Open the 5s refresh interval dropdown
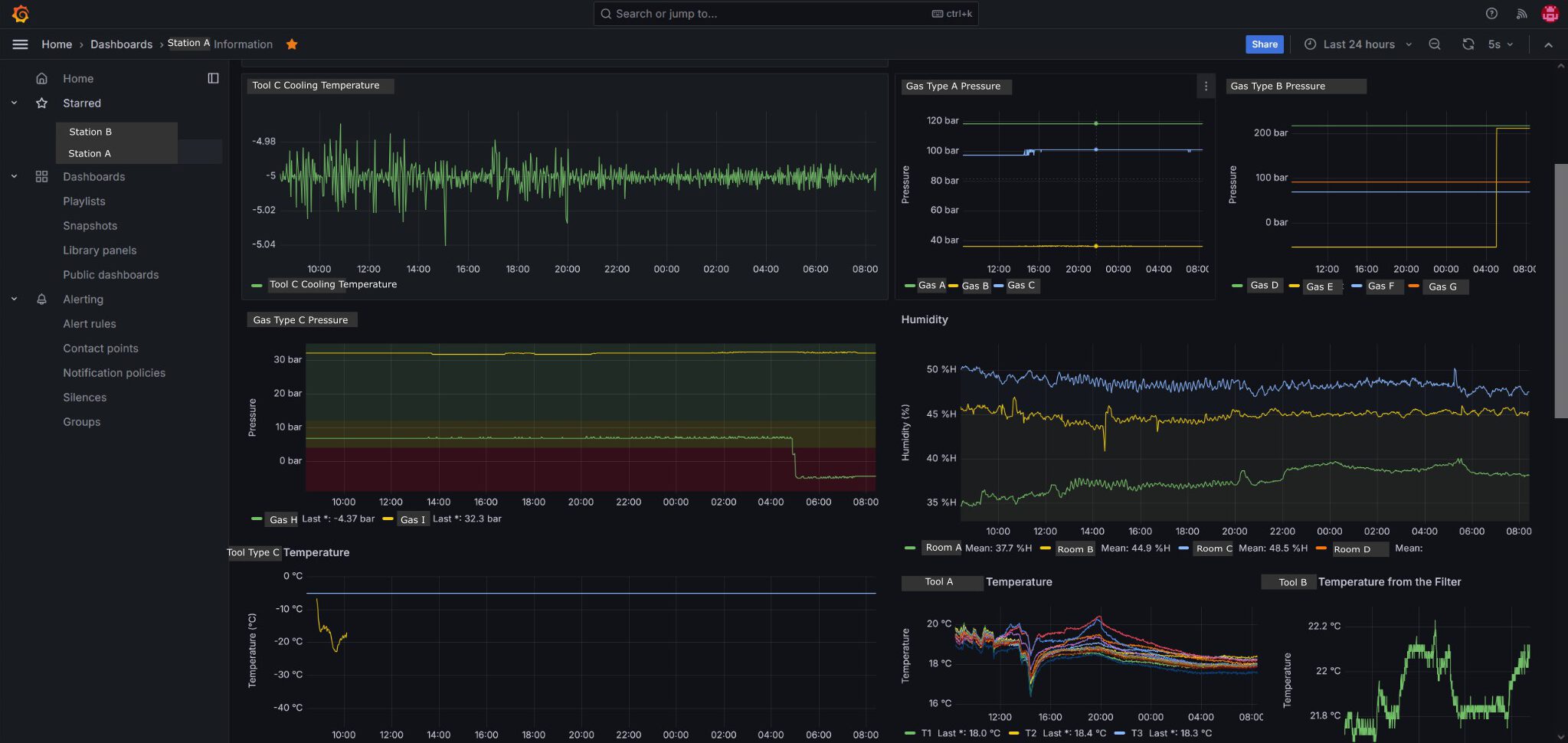Viewport: 1568px width, 743px height. pyautogui.click(x=1500, y=44)
